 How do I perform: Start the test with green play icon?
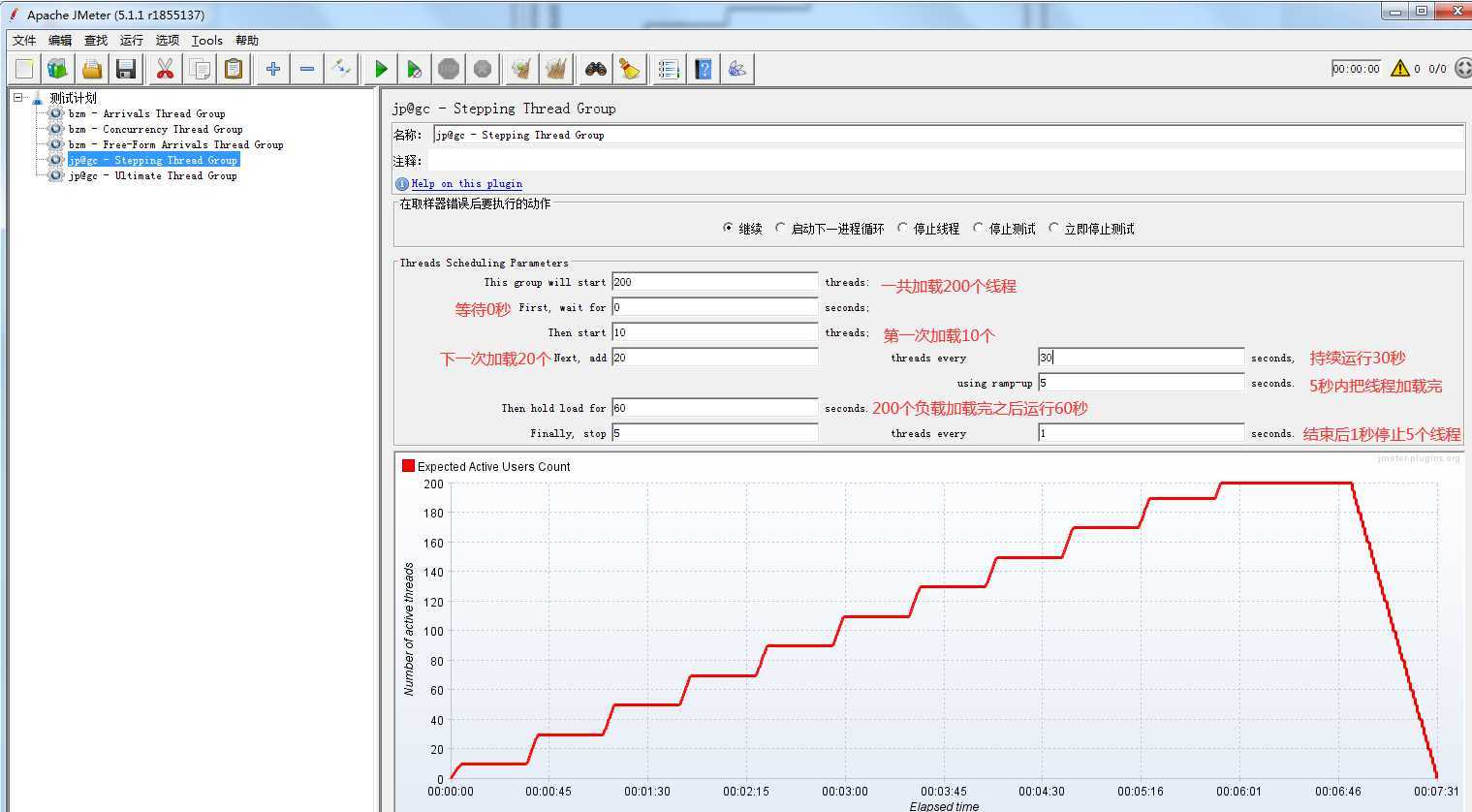tap(381, 69)
